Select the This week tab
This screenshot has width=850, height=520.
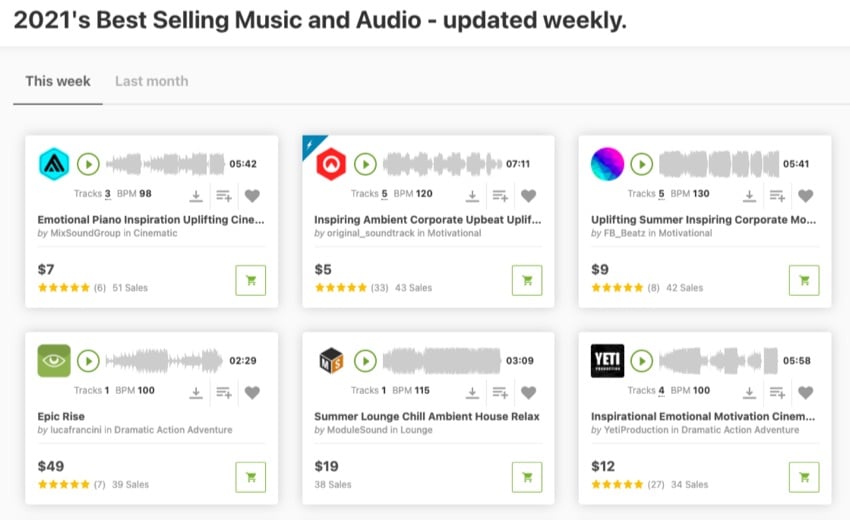[58, 81]
